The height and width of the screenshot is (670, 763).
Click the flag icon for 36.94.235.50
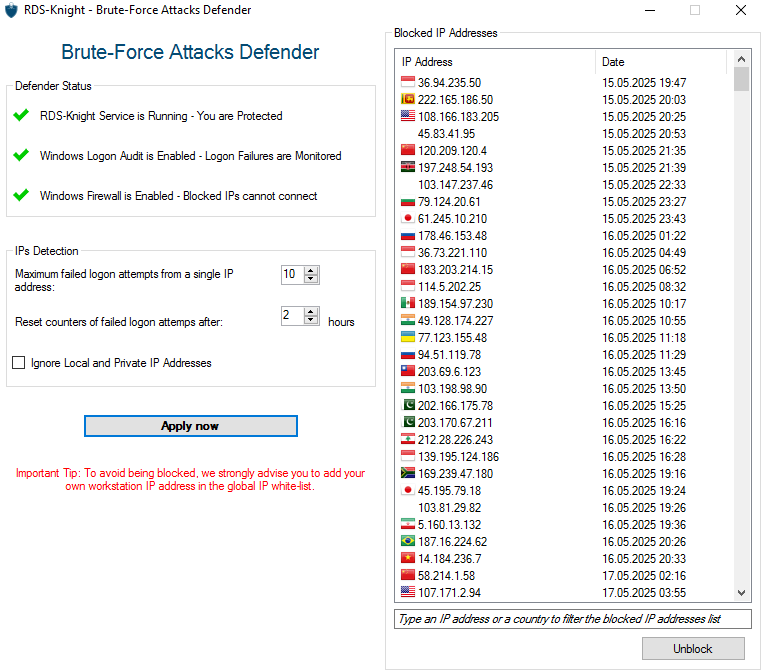[408, 82]
